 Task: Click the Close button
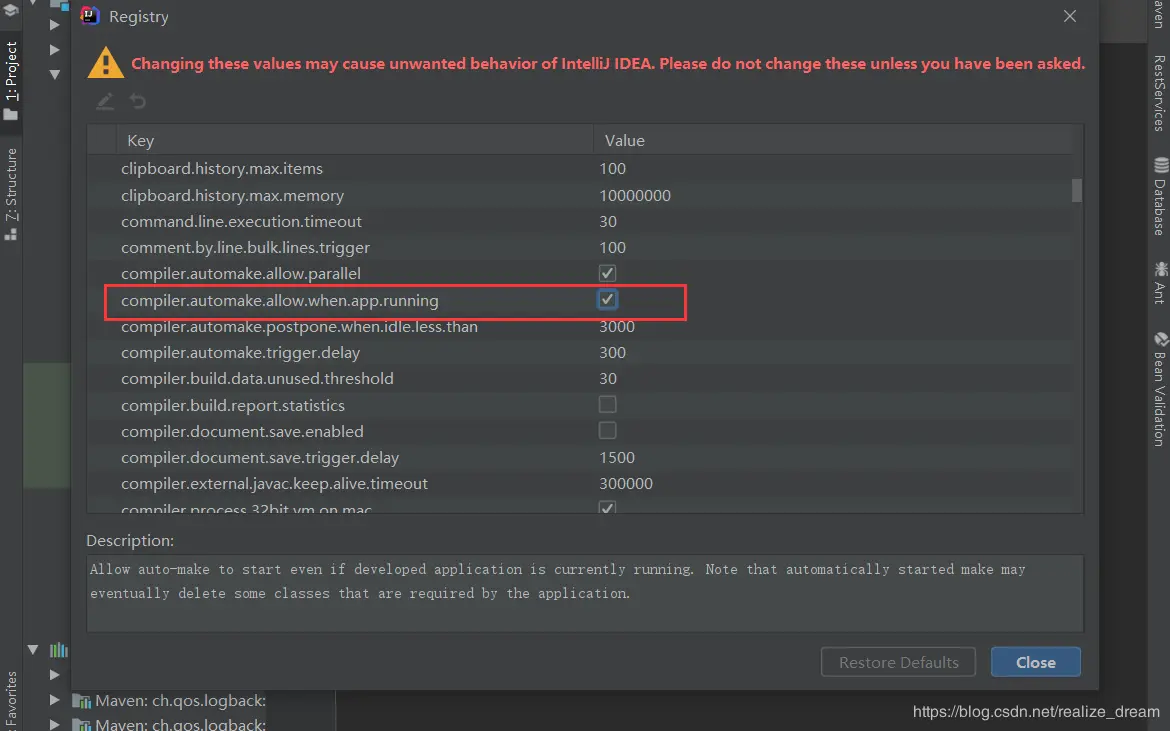click(1035, 662)
